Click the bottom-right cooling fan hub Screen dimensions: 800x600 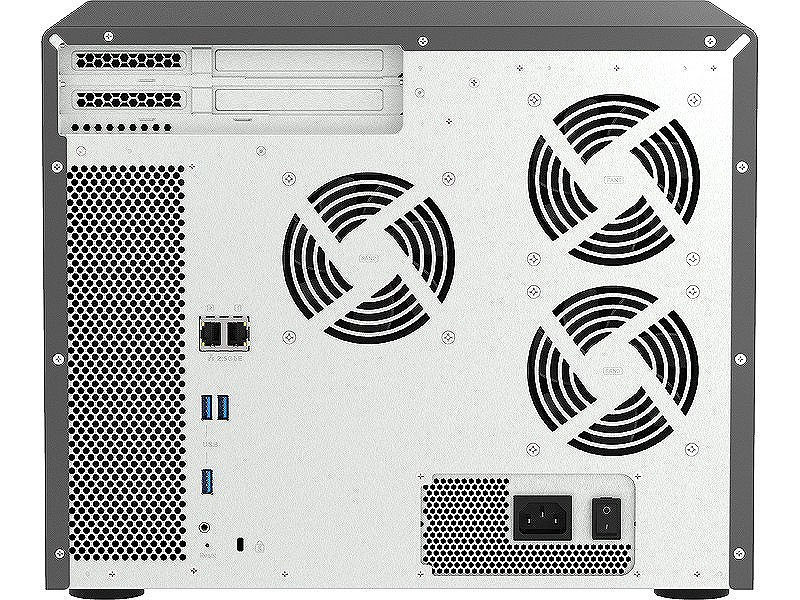(x=614, y=369)
